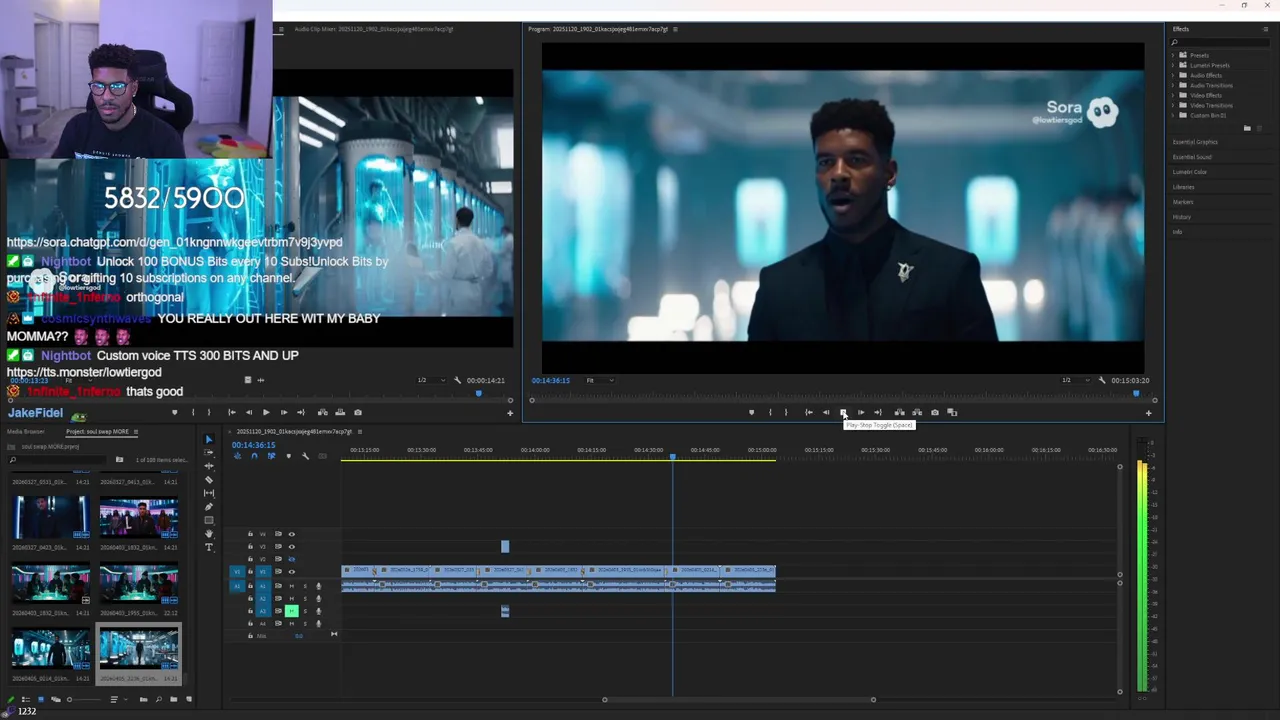Open History panel
The height and width of the screenshot is (720, 1280).
tap(1182, 217)
